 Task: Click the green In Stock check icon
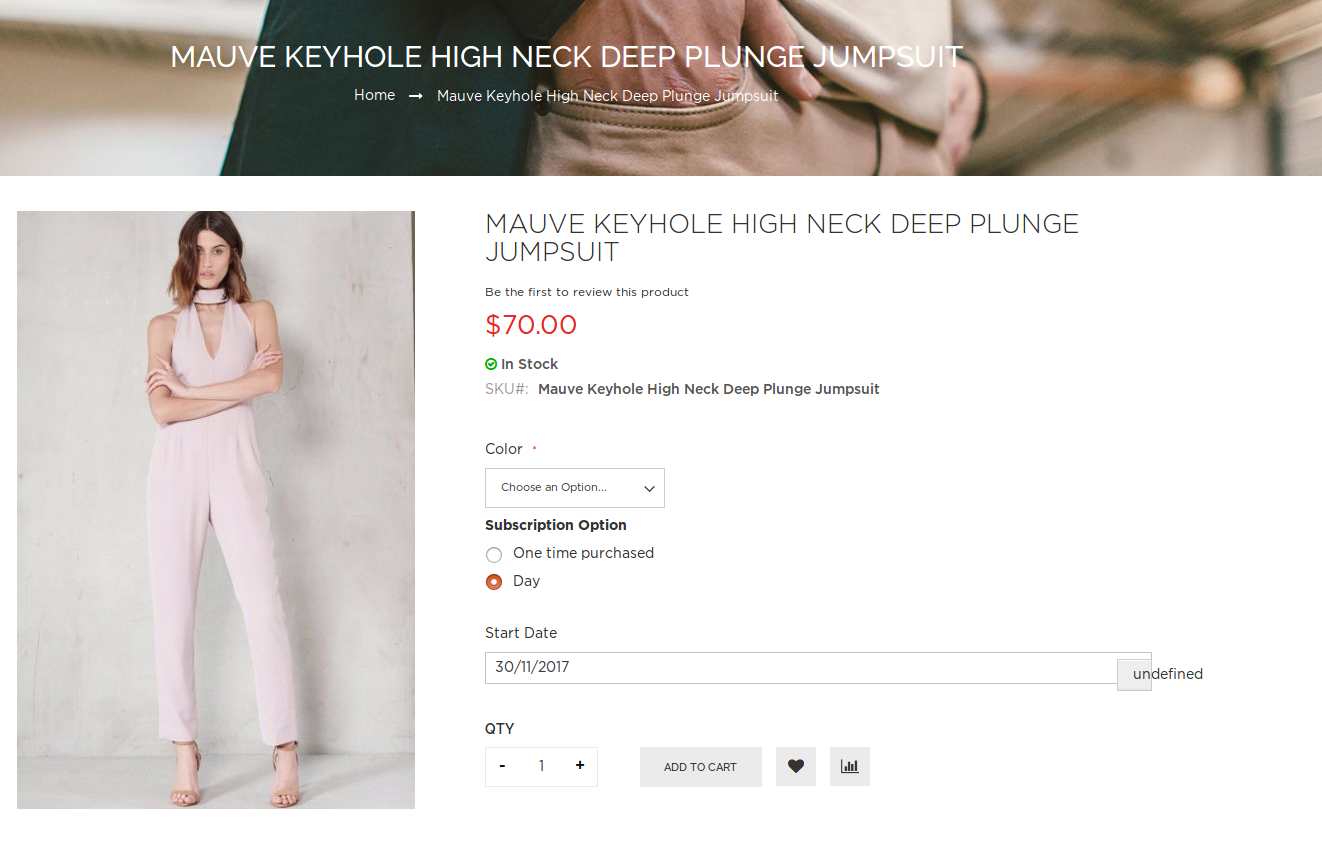(491, 364)
